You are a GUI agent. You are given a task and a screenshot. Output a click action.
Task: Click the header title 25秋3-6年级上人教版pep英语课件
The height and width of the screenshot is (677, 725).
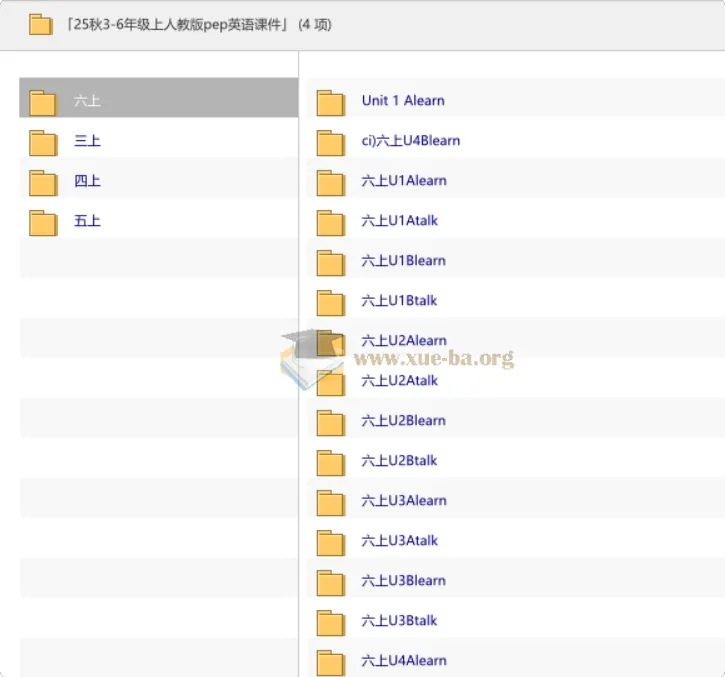click(177, 25)
